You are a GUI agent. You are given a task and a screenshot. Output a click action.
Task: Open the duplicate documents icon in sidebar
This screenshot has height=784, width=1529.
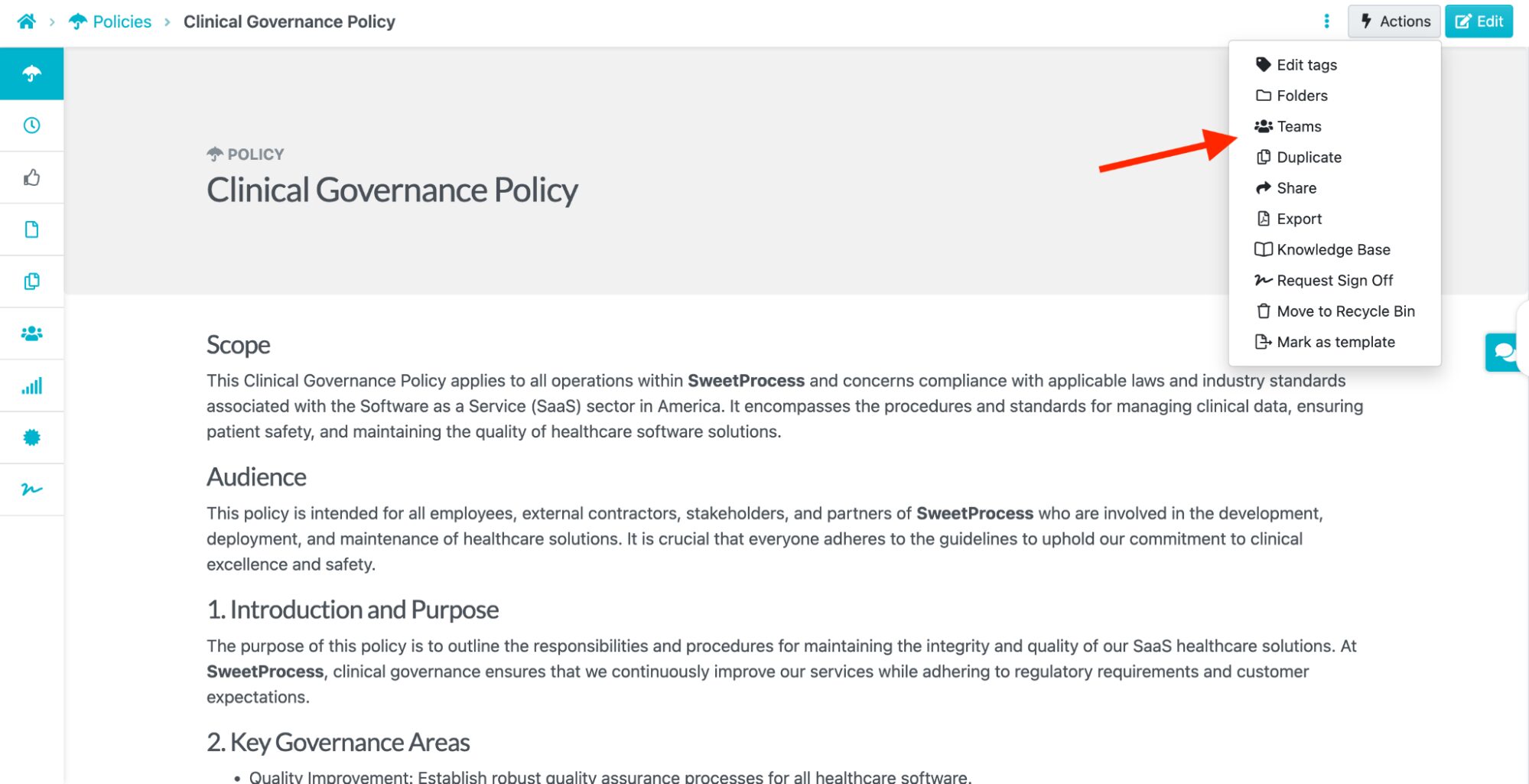tap(31, 281)
